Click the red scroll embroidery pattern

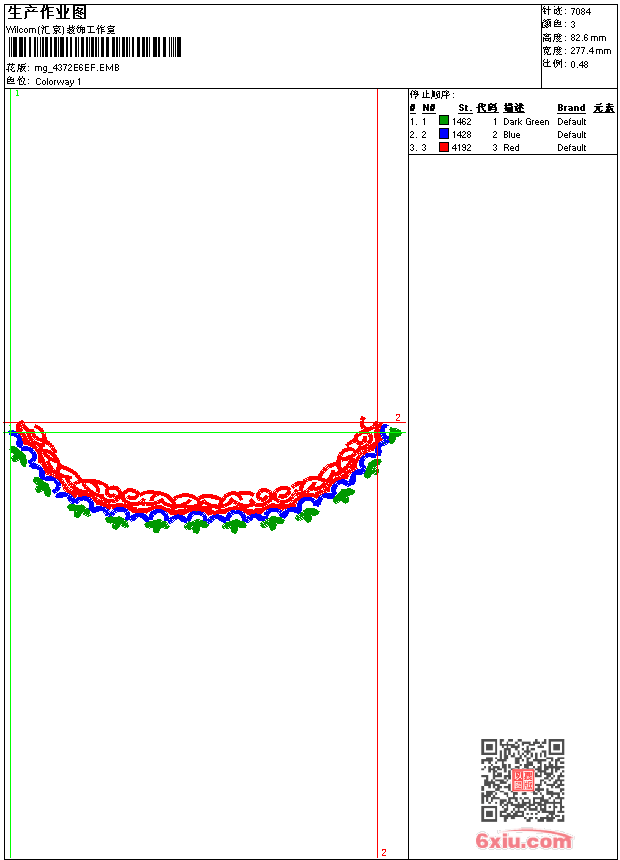(x=200, y=497)
